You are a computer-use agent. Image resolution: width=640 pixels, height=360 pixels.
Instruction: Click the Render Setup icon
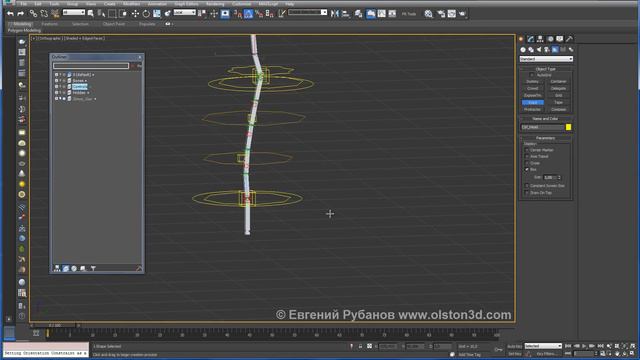[441, 13]
